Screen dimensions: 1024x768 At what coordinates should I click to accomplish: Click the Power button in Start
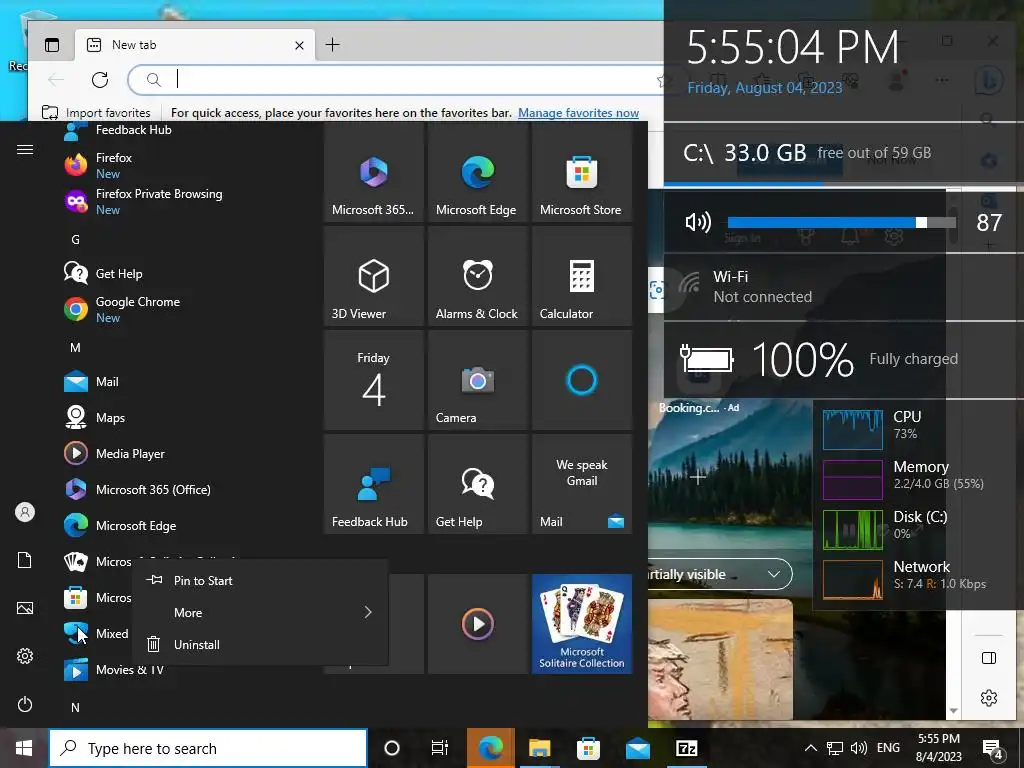pos(25,704)
